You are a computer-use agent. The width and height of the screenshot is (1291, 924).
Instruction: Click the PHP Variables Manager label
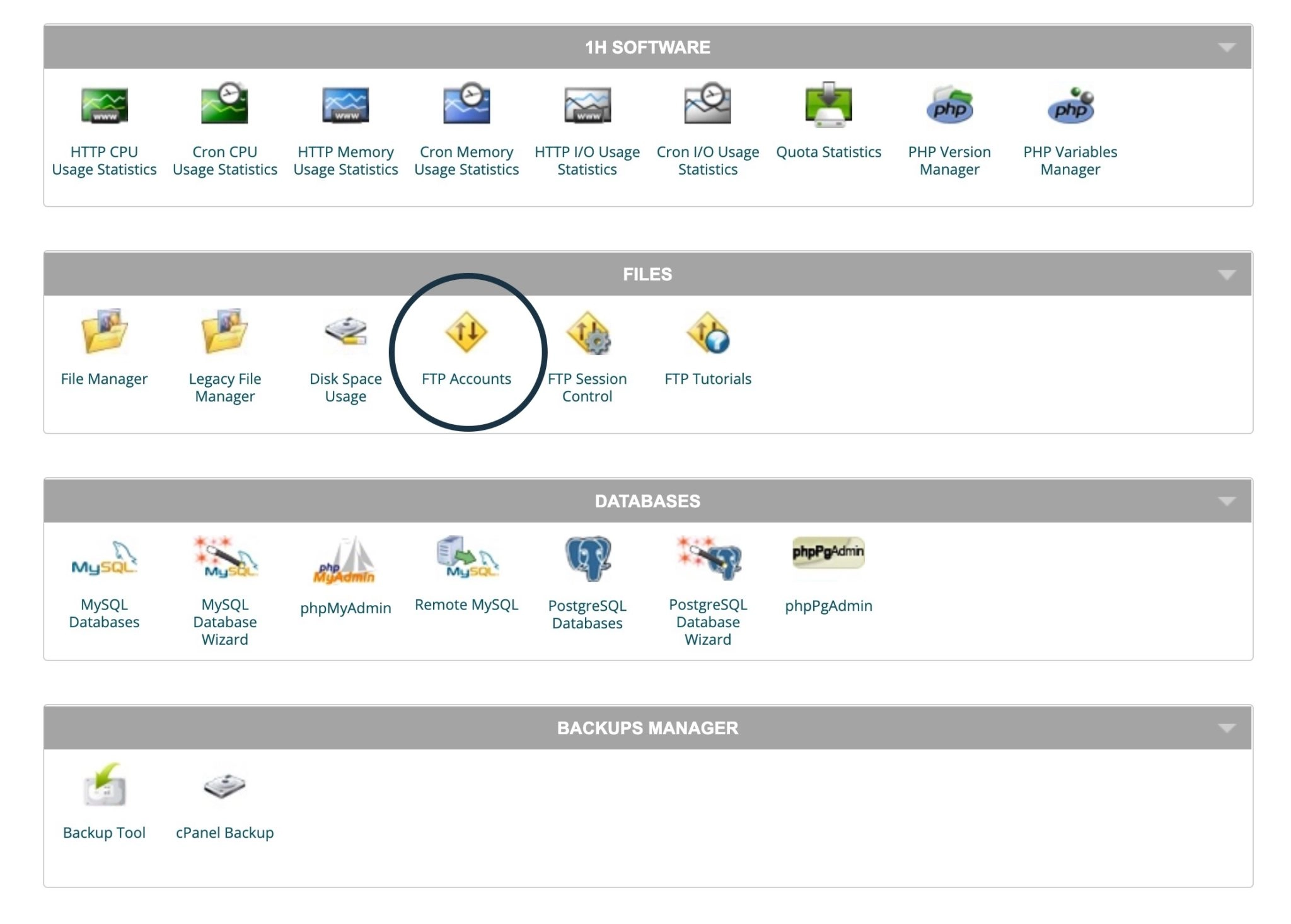coord(1070,161)
